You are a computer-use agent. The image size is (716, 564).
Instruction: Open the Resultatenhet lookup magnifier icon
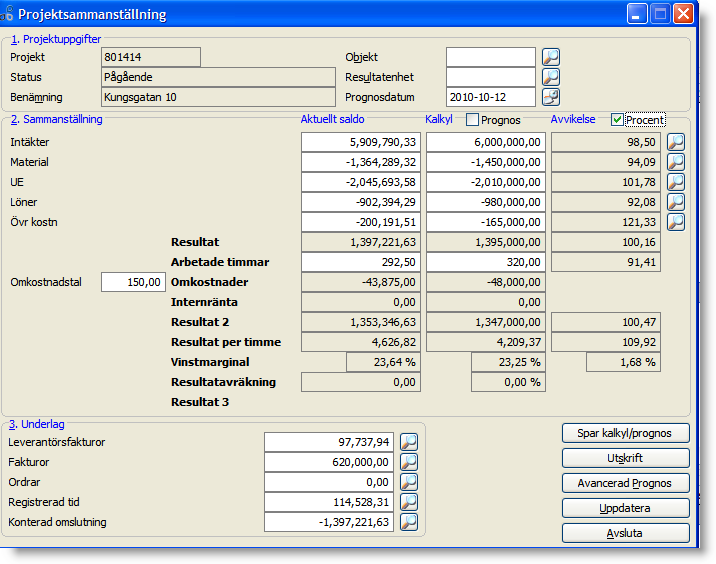pyautogui.click(x=551, y=77)
